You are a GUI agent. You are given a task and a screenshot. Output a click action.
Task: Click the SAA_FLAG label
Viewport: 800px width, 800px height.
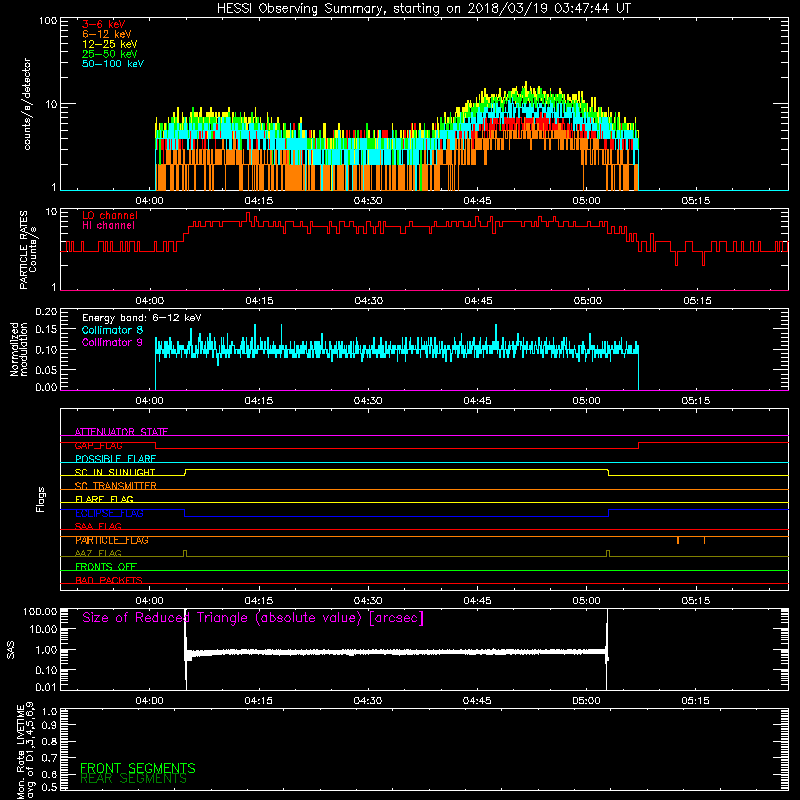[98, 526]
